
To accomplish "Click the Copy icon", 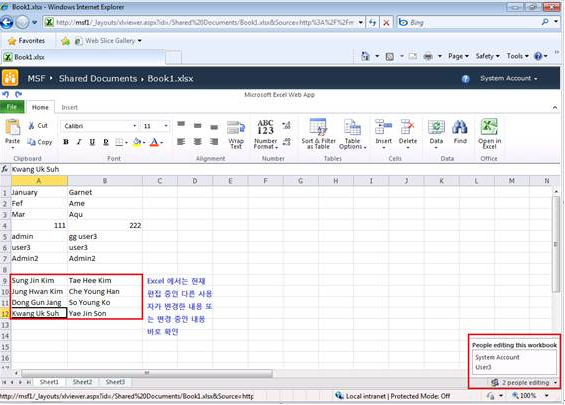I will click(x=32, y=142).
